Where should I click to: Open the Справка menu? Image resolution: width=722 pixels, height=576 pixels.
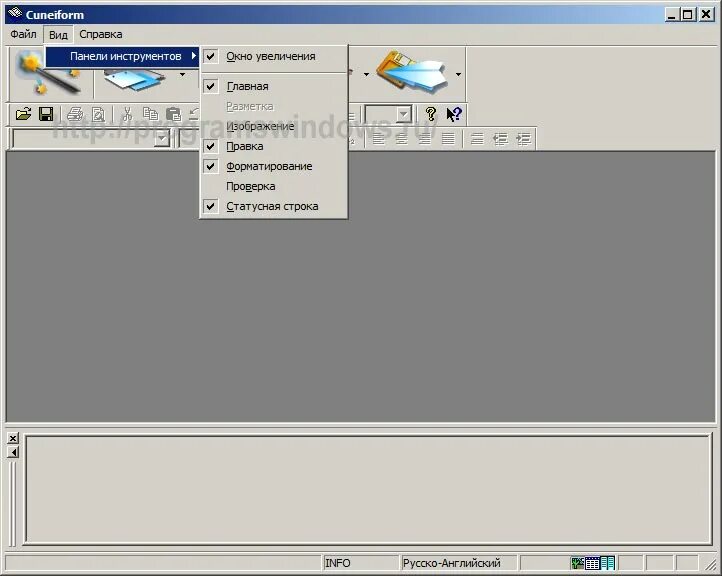pyautogui.click(x=101, y=34)
